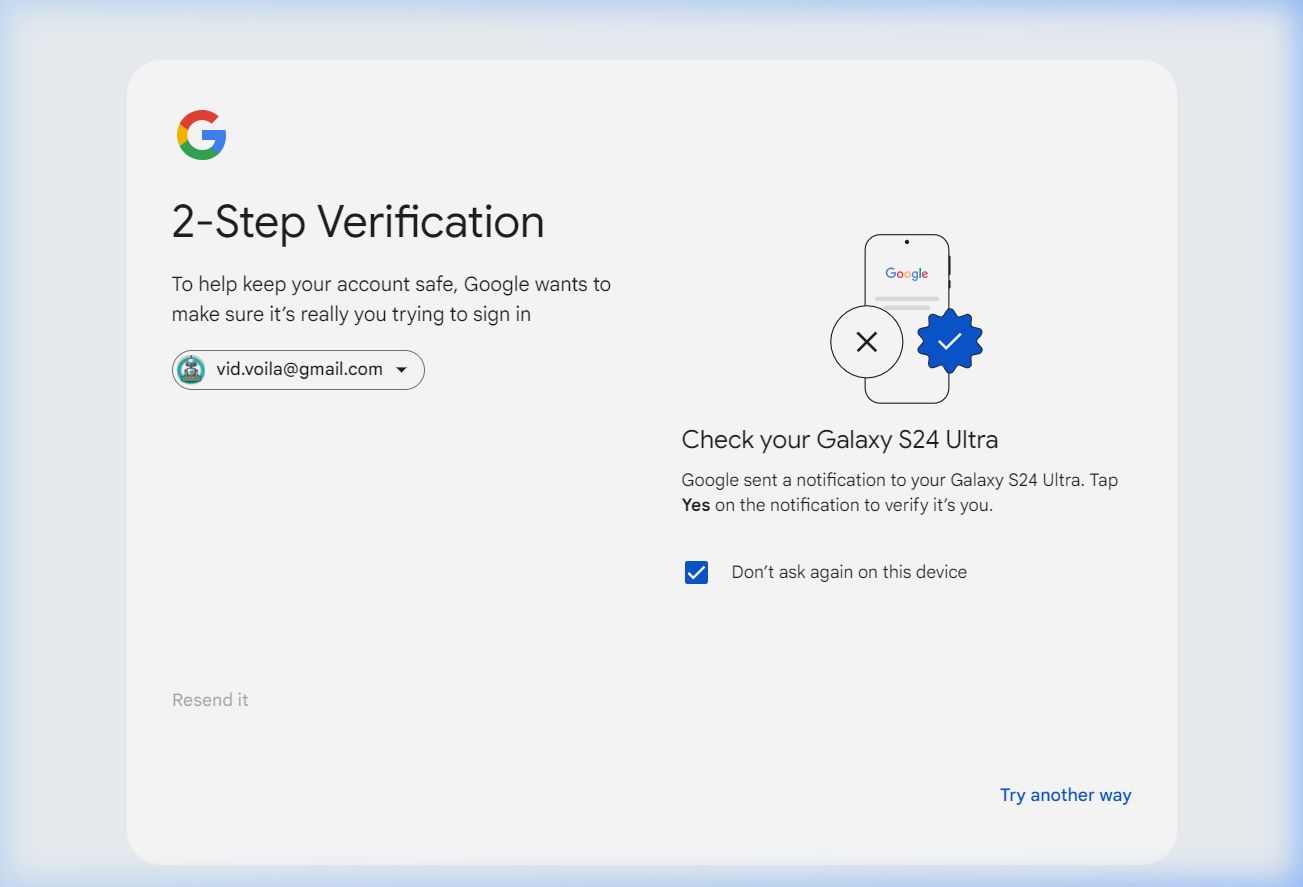Click the "Resend it" link

(210, 700)
